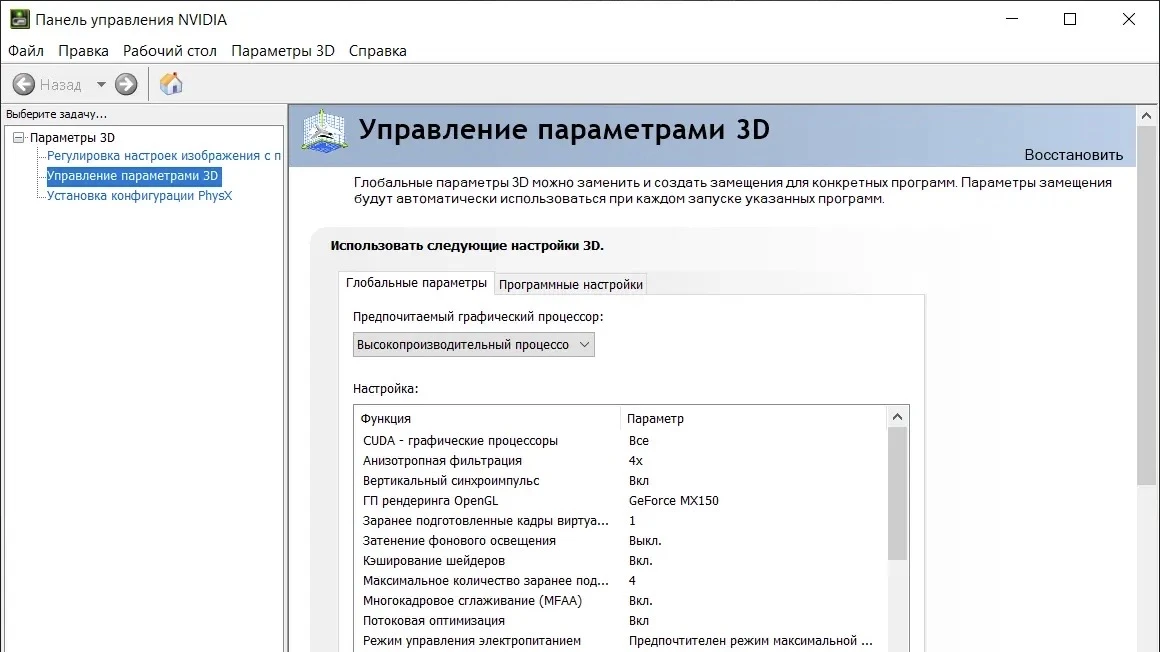The height and width of the screenshot is (652, 1160).
Task: Click the 3D settings header icon
Action: coord(324,132)
